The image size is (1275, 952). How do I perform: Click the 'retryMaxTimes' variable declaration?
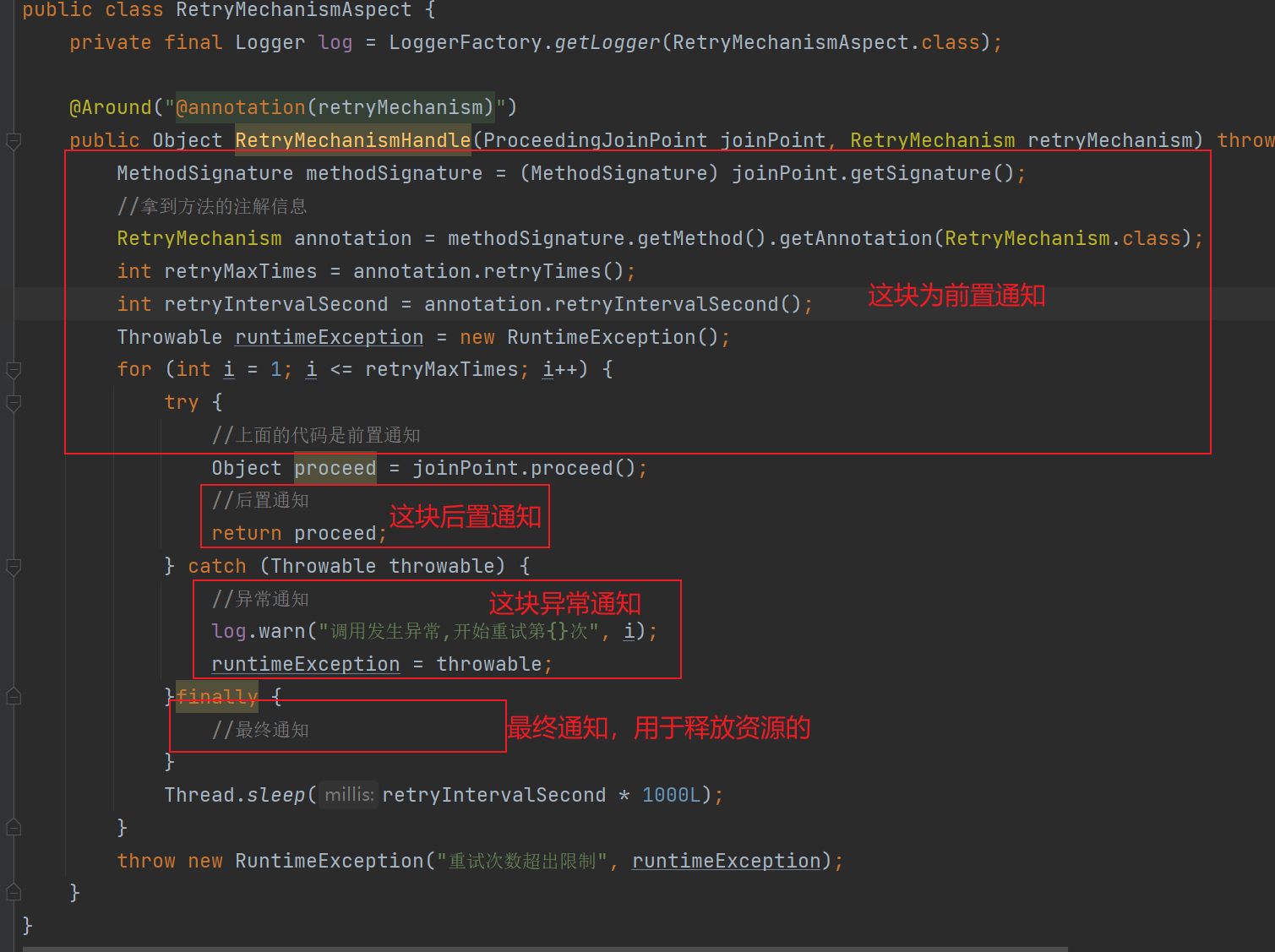[x=241, y=271]
